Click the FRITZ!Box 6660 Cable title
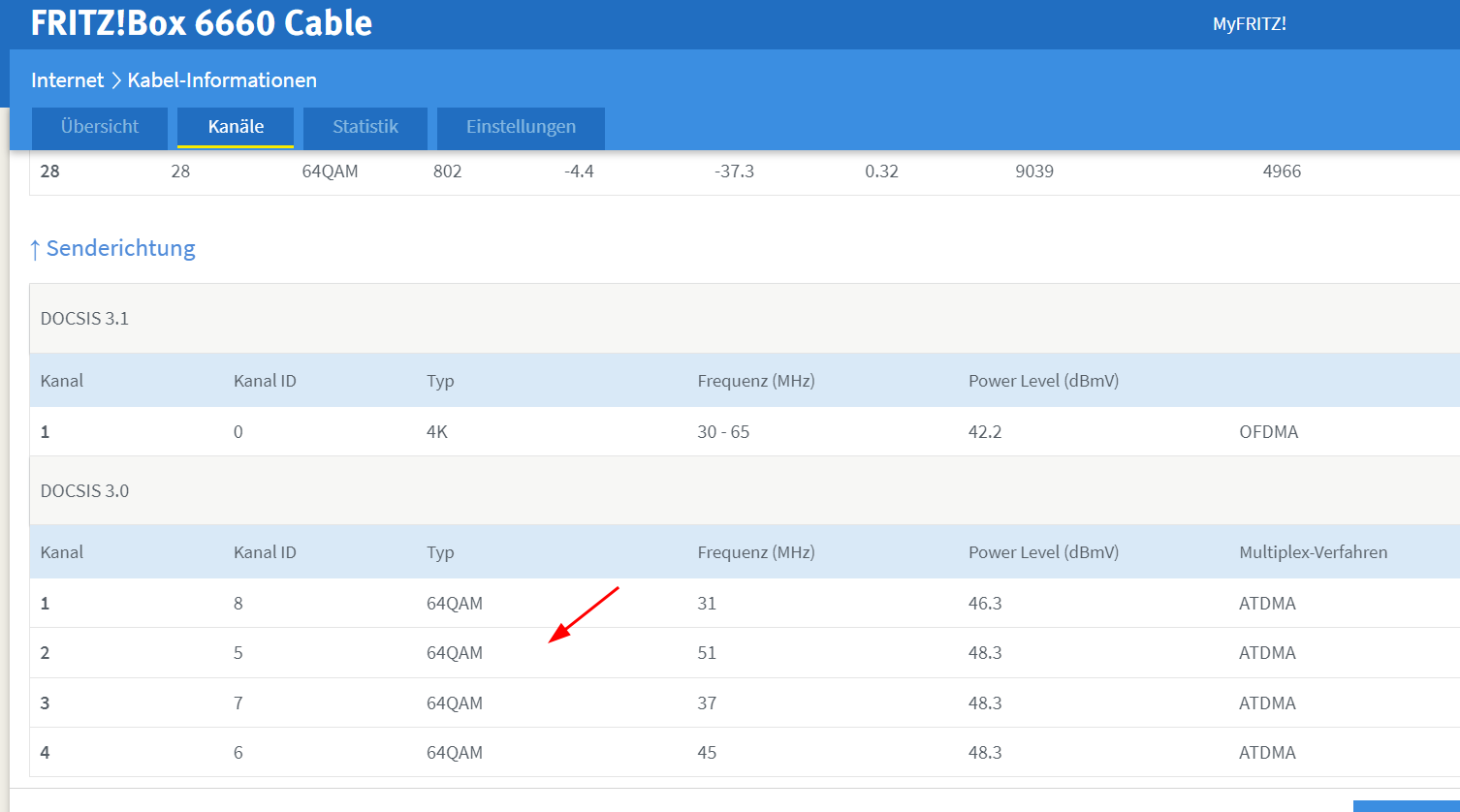This screenshot has height=812, width=1460. (202, 22)
